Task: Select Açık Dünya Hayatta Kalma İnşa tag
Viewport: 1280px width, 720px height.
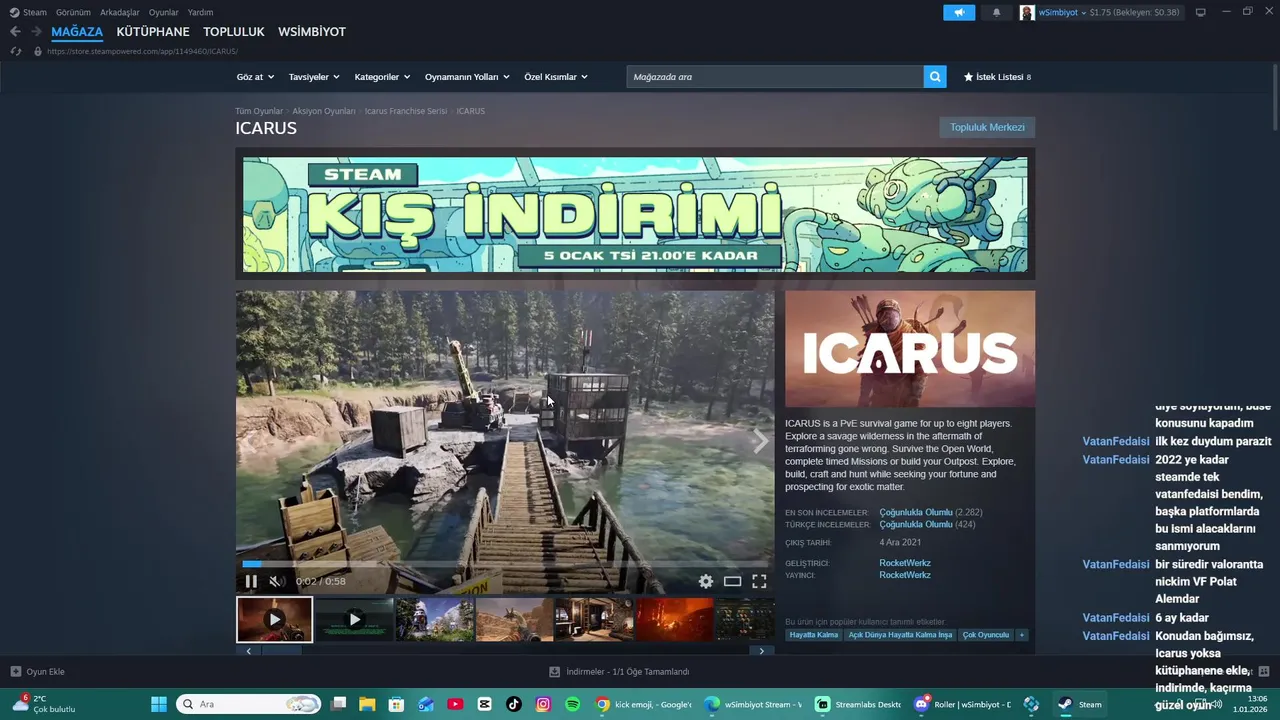Action: 900,635
